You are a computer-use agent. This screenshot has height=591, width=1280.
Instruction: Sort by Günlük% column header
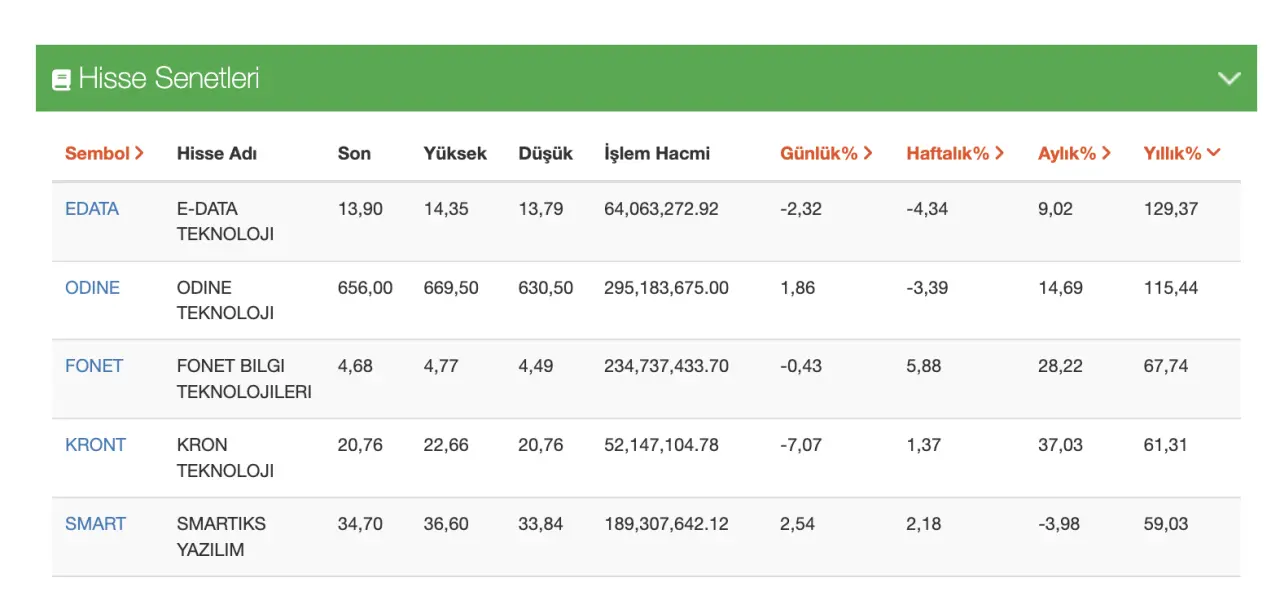pyautogui.click(x=826, y=153)
